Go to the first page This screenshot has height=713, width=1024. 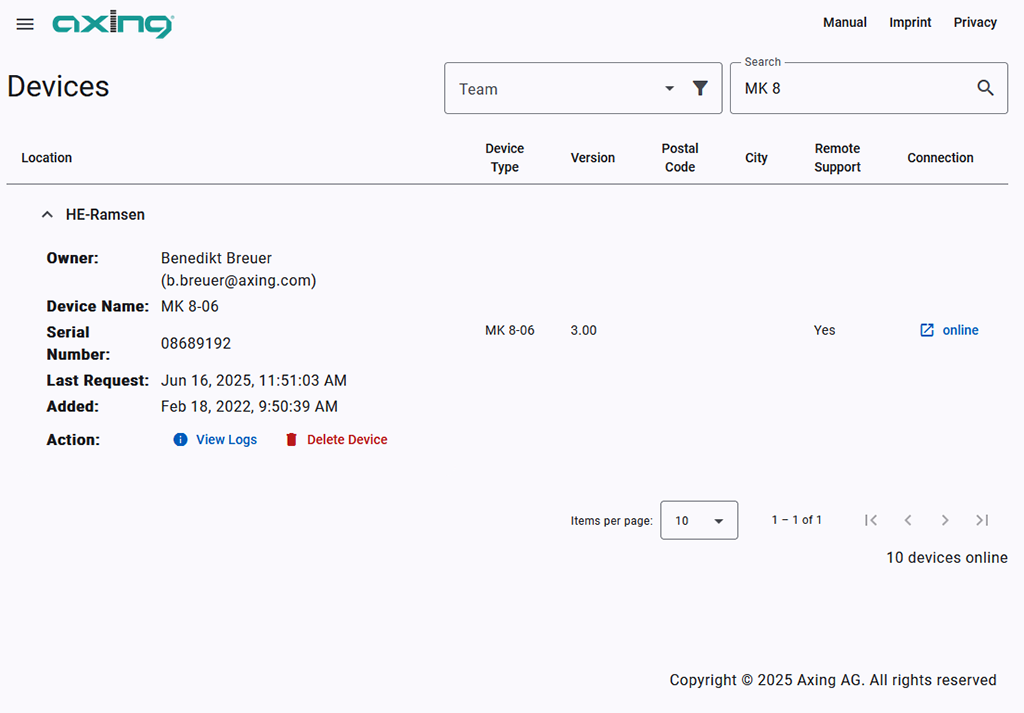(x=871, y=520)
